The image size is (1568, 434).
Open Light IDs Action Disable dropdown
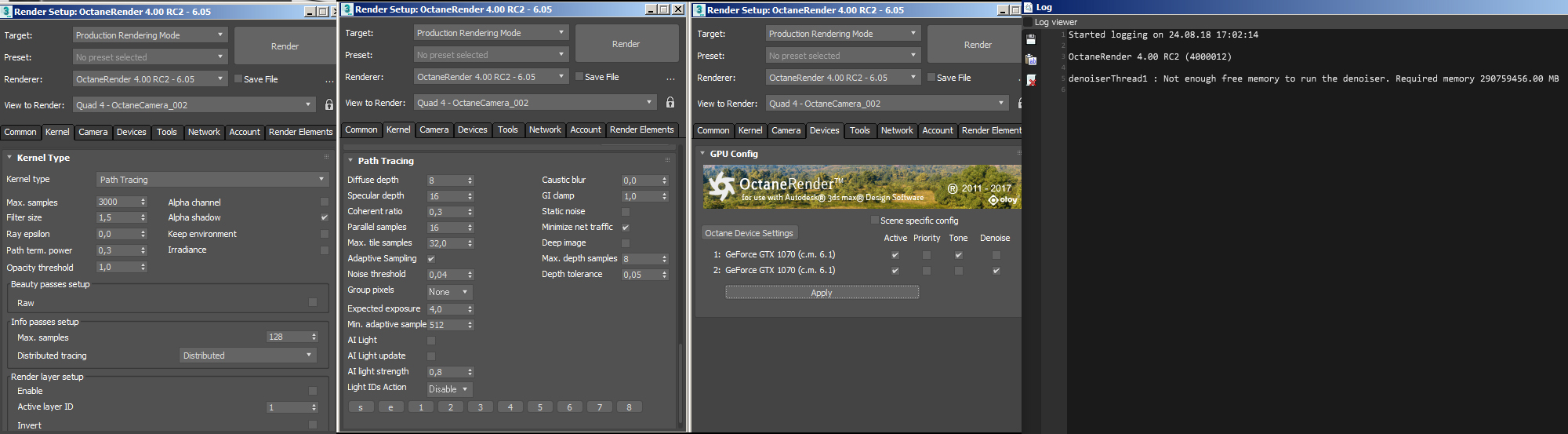pos(449,389)
